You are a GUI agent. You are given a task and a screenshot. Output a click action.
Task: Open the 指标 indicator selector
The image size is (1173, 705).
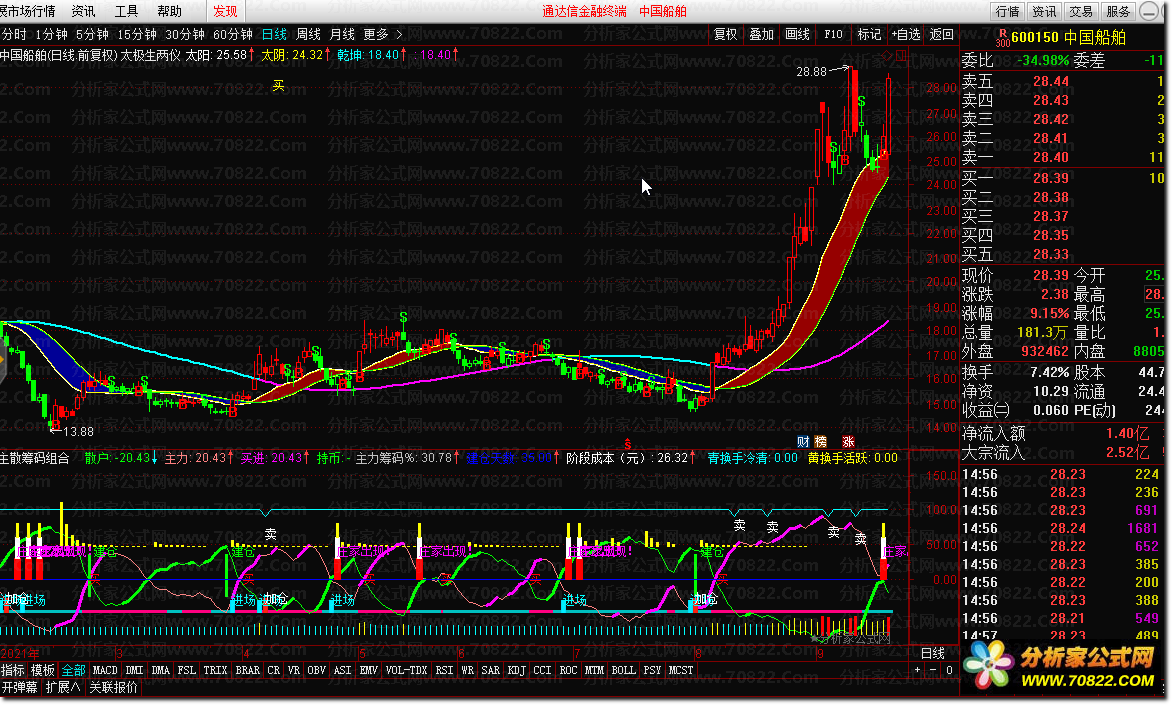tap(13, 670)
